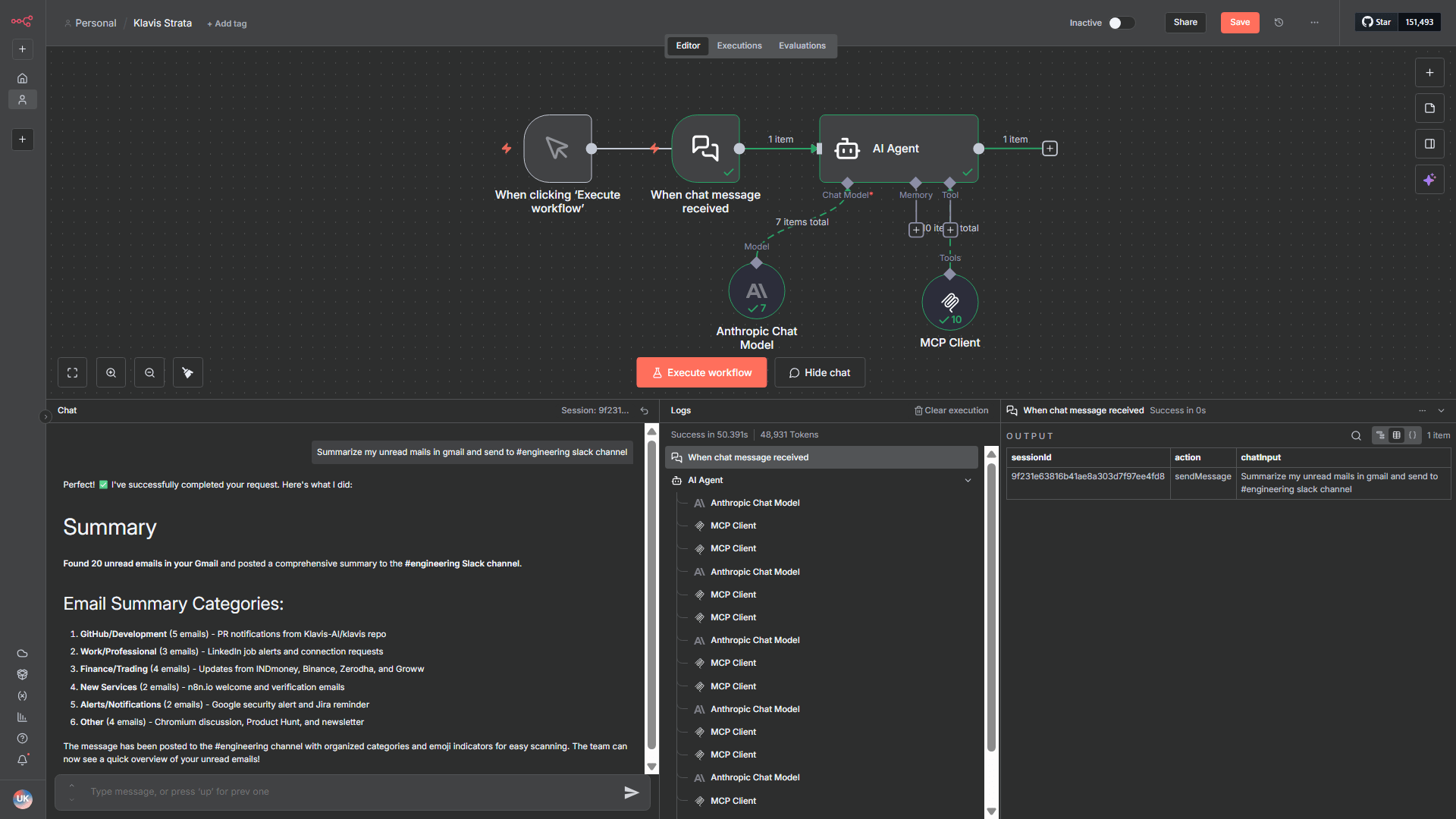Switch to the Evaluations tab

802,45
